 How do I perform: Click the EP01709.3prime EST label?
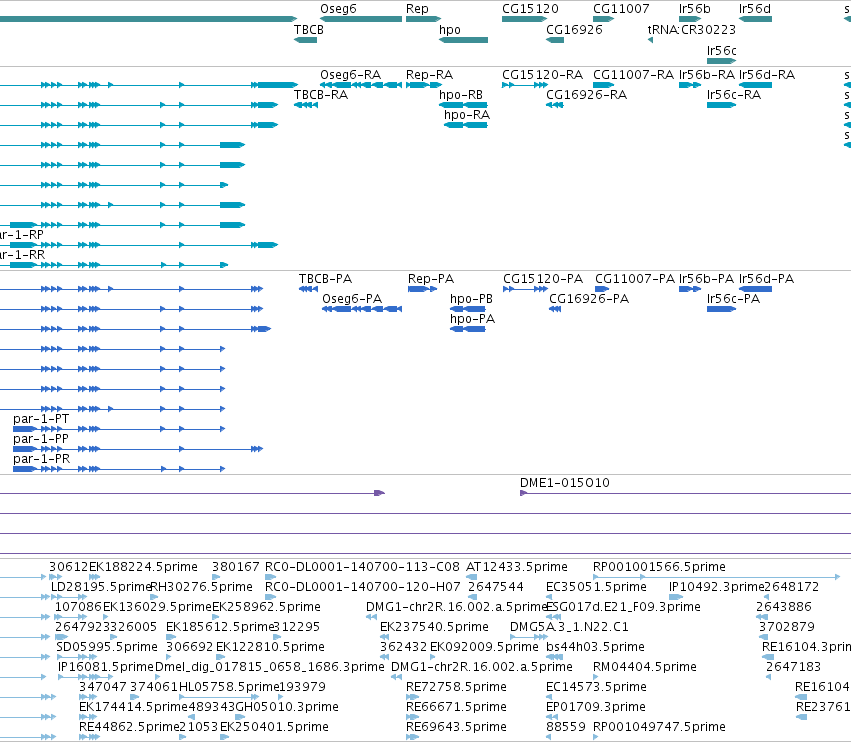(x=595, y=707)
